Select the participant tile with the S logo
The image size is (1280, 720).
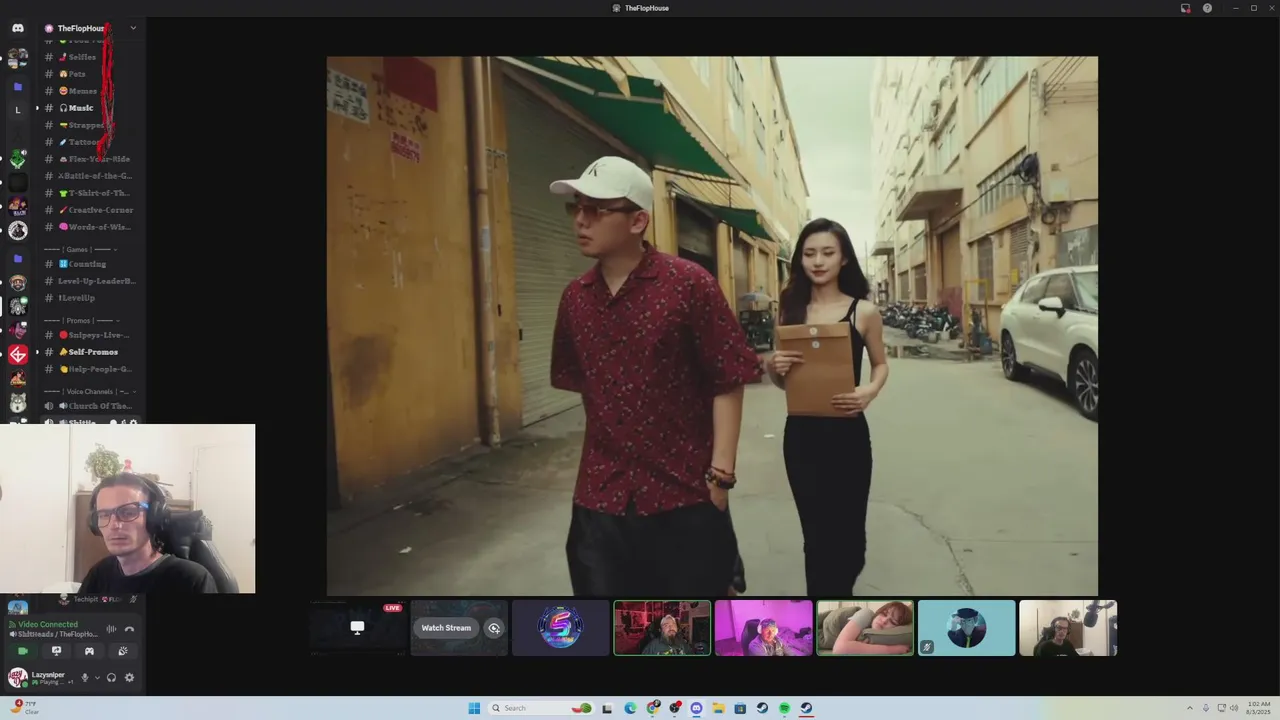pyautogui.click(x=561, y=628)
